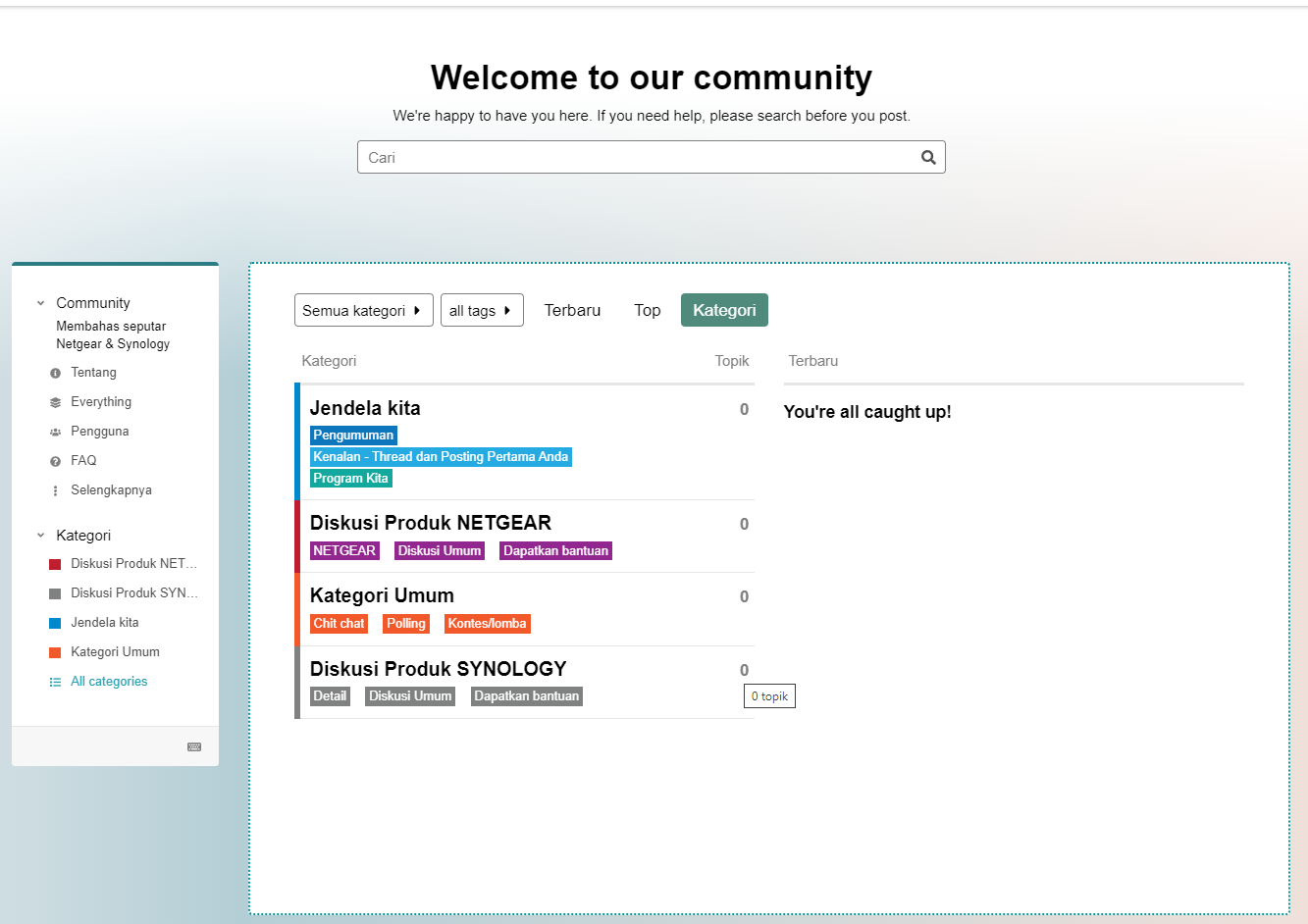Open the Jendela kita category
Image resolution: width=1308 pixels, height=924 pixels.
[365, 408]
